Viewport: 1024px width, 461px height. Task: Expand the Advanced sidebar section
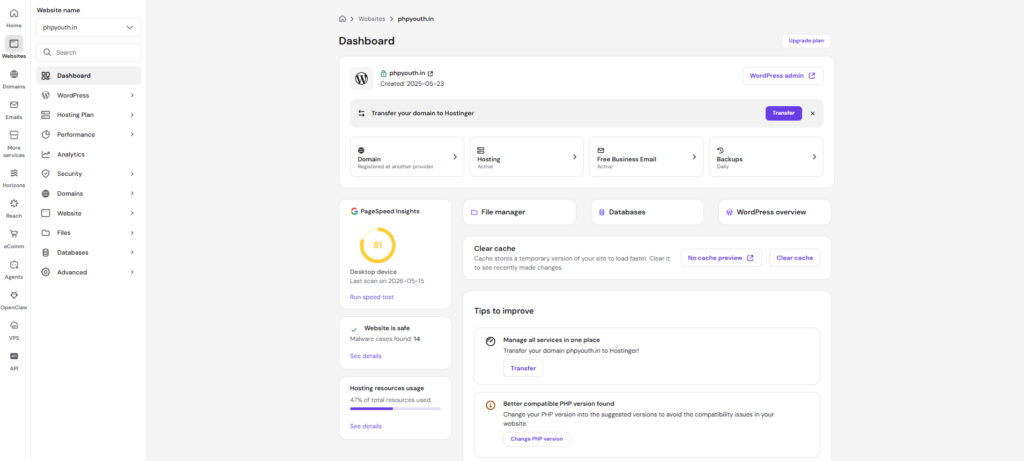pyautogui.click(x=88, y=272)
